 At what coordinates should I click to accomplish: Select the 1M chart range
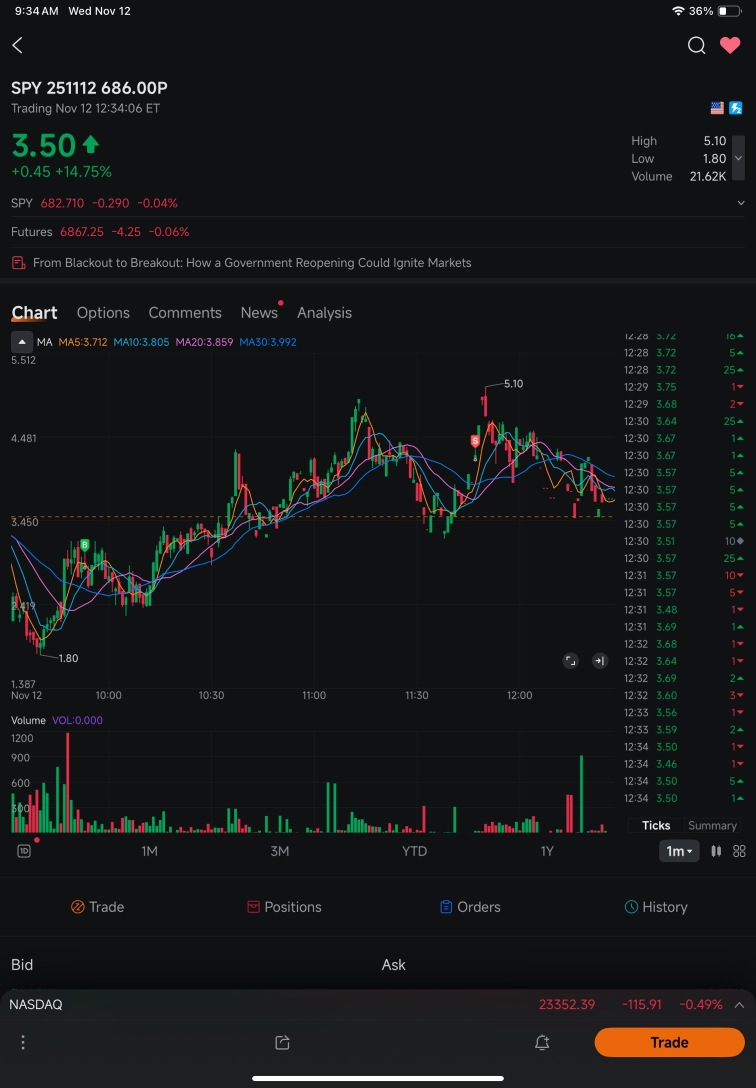tap(149, 851)
